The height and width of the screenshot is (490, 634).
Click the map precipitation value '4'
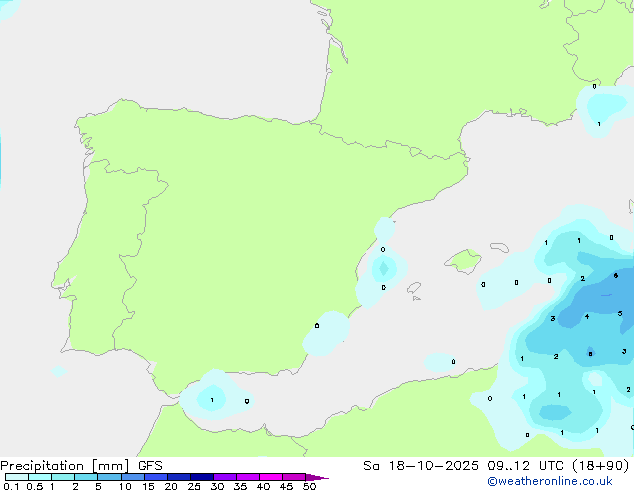[587, 317]
